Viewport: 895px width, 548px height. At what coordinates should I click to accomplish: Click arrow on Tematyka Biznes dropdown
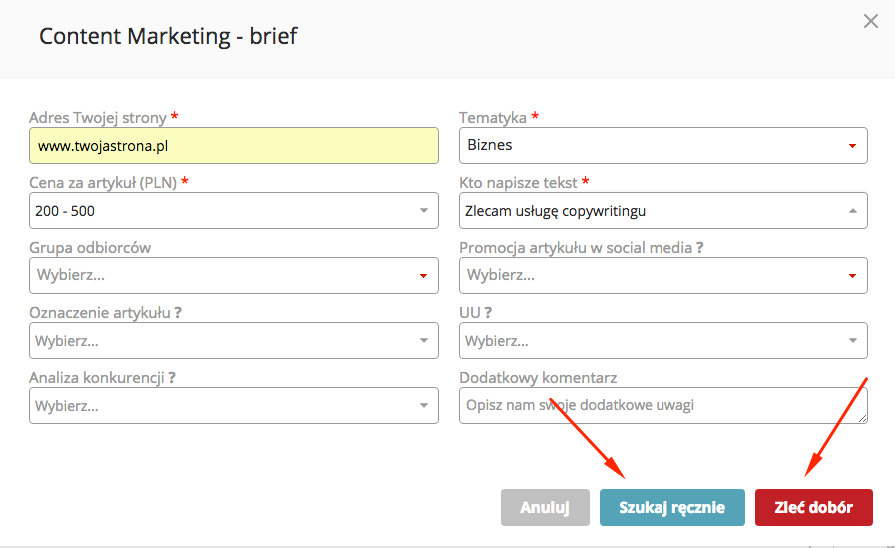(x=852, y=146)
